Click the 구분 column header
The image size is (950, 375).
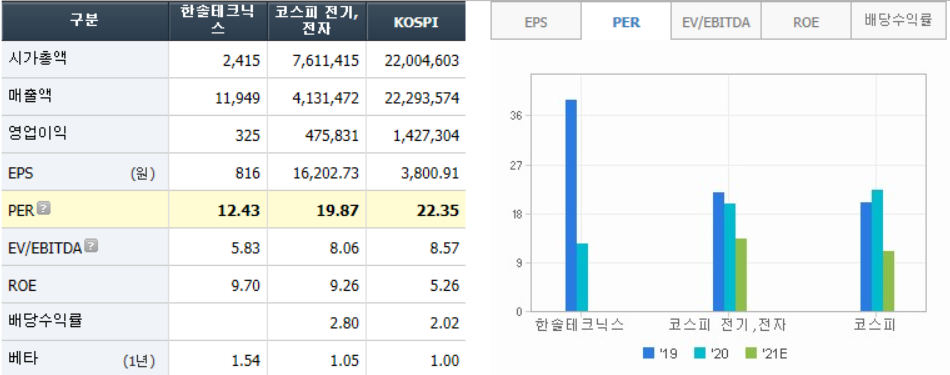tap(85, 21)
